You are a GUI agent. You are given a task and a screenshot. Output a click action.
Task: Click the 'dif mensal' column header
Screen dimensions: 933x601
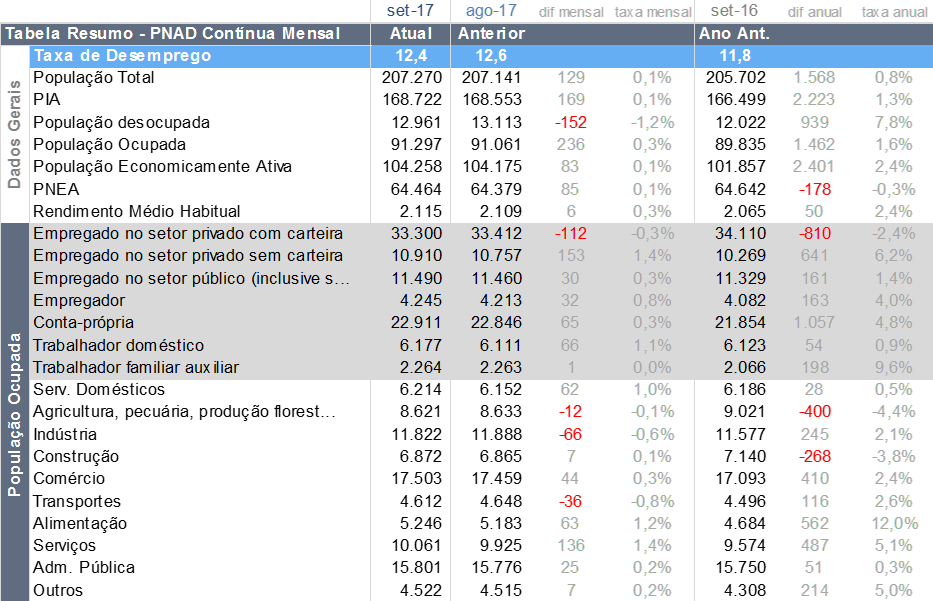pyautogui.click(x=571, y=12)
